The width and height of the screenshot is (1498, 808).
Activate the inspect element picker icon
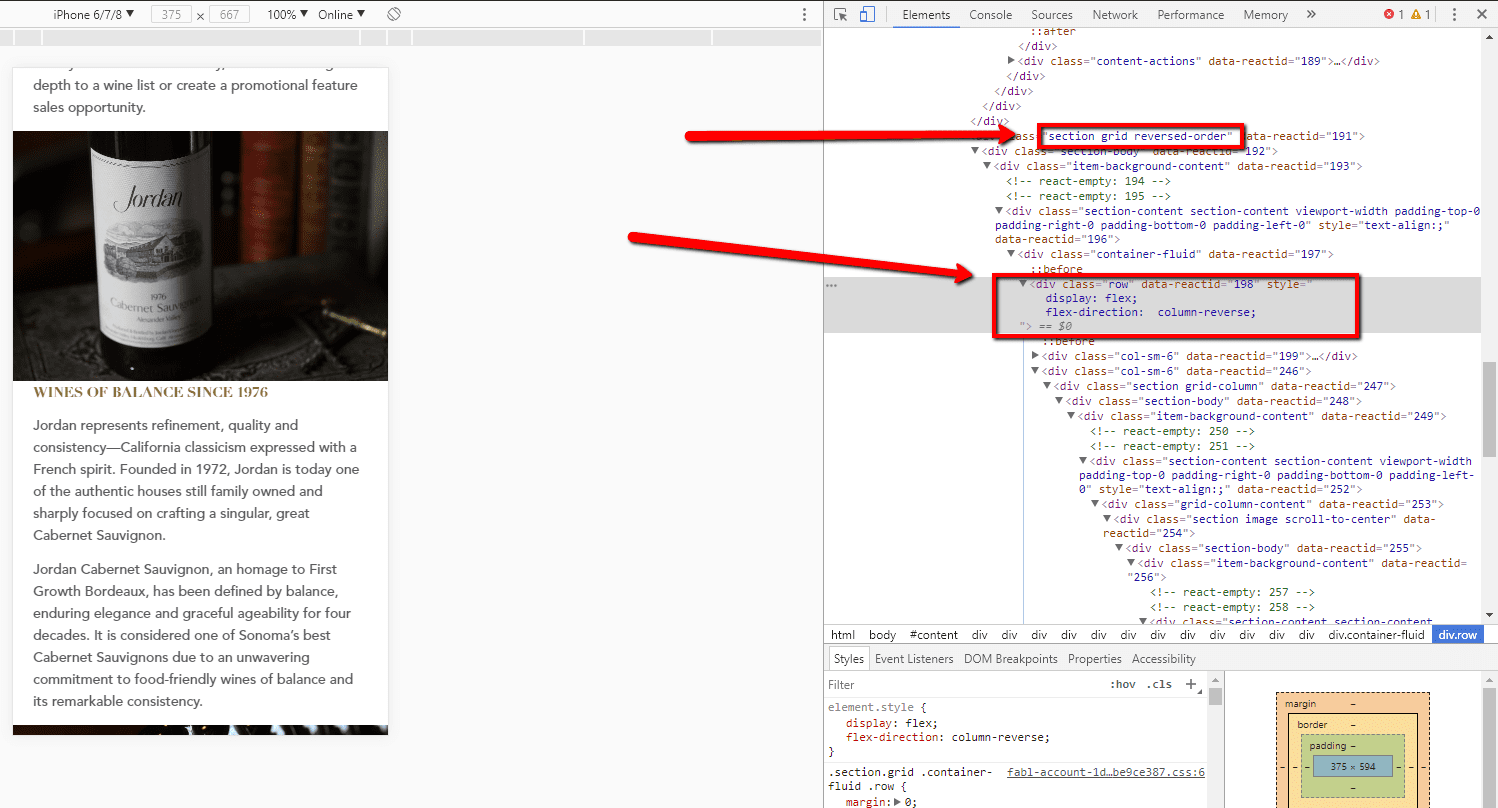(x=840, y=14)
